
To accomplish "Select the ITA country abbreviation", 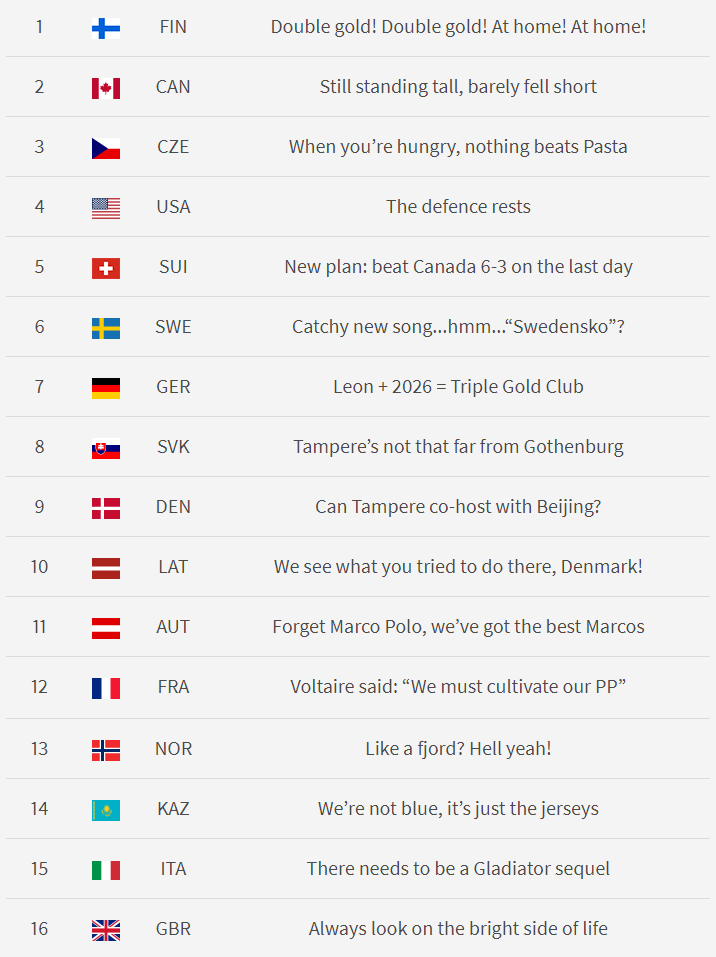I will pos(173,869).
